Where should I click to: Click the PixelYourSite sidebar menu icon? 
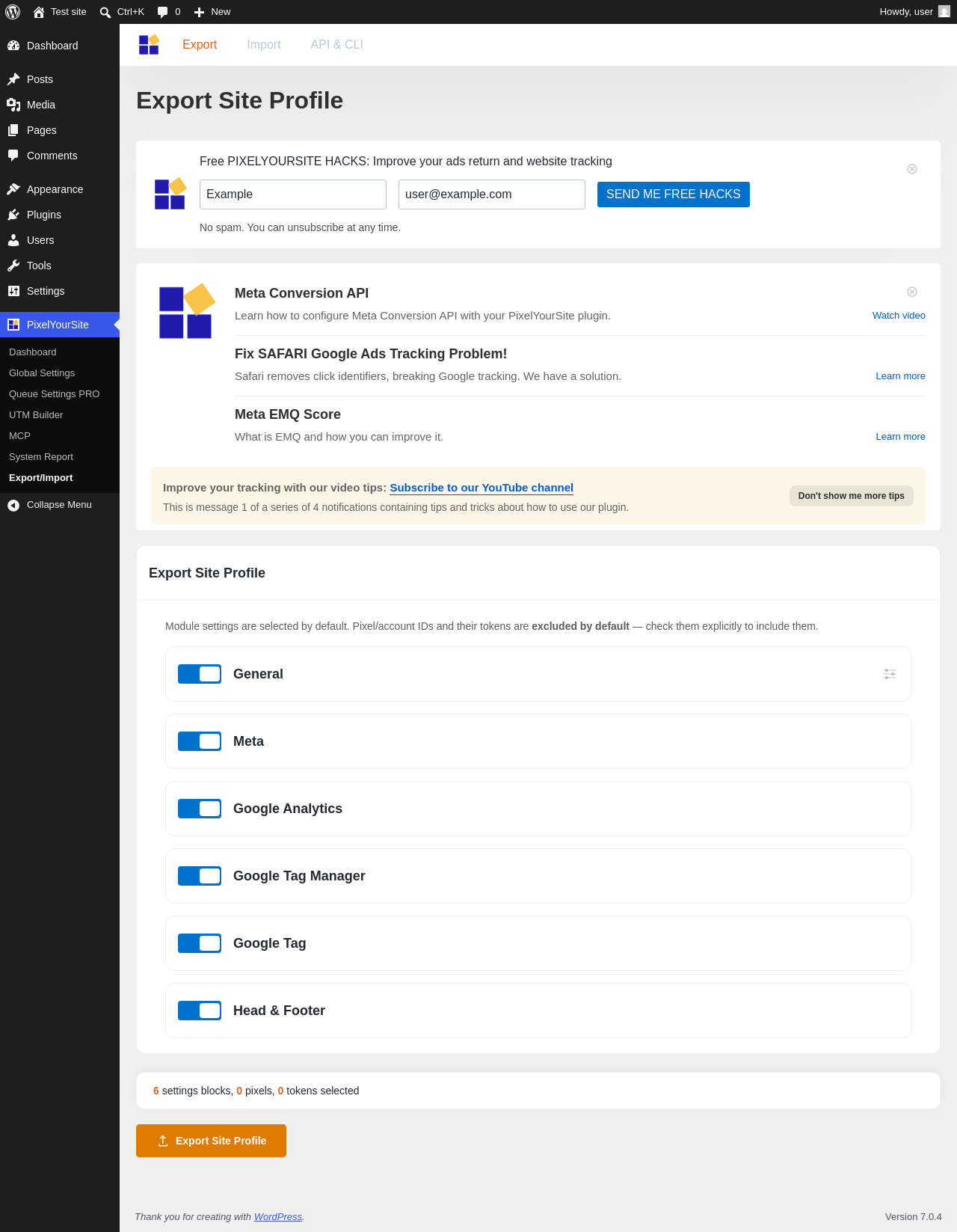[x=13, y=325]
